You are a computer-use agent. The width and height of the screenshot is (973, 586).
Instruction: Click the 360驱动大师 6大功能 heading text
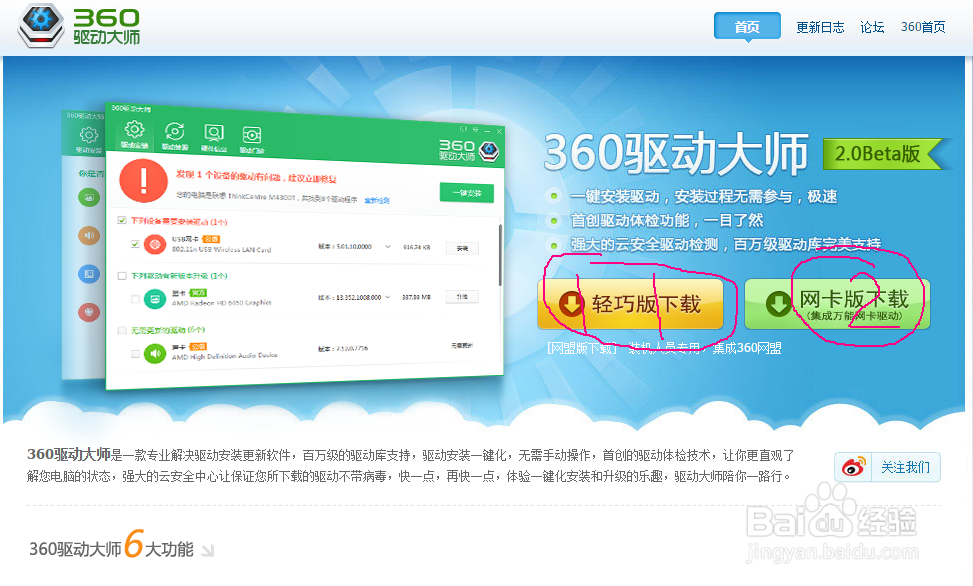coord(112,547)
